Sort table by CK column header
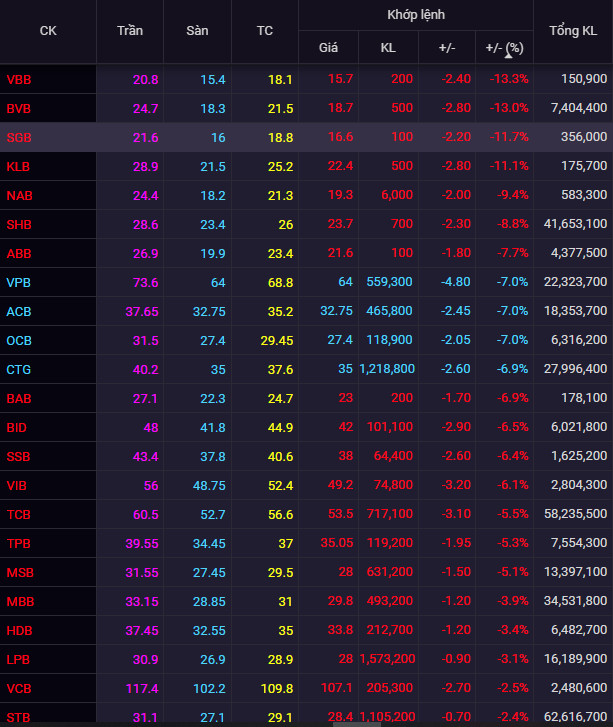The width and height of the screenshot is (613, 727). 48,31
